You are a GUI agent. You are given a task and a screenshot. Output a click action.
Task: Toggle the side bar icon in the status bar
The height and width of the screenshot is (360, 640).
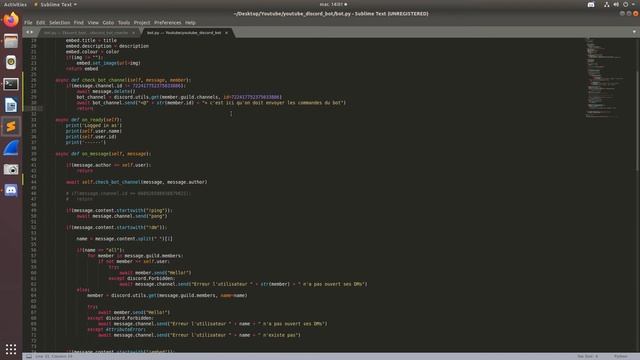point(29,356)
